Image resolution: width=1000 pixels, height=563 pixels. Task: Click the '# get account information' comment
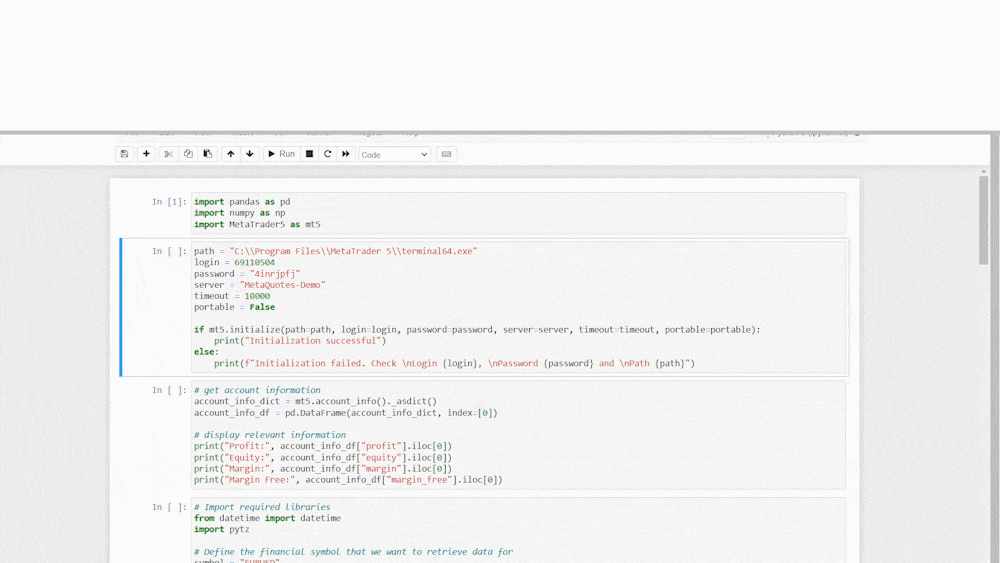click(x=258, y=390)
